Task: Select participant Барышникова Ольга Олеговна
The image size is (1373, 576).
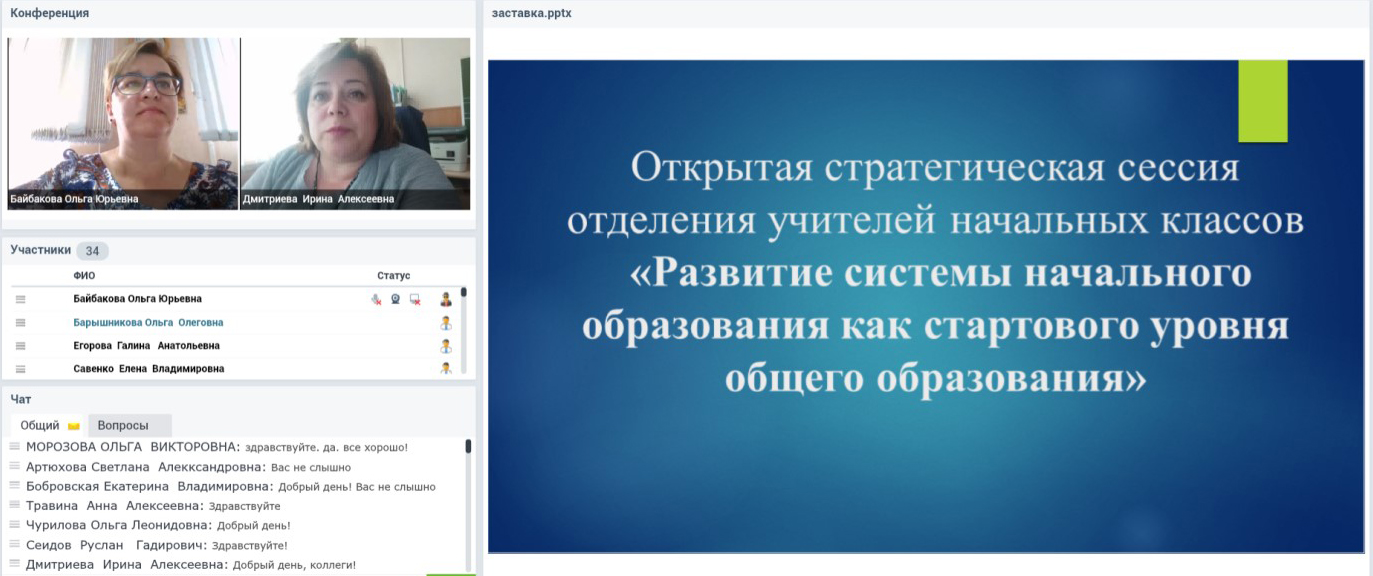Action: pos(148,323)
